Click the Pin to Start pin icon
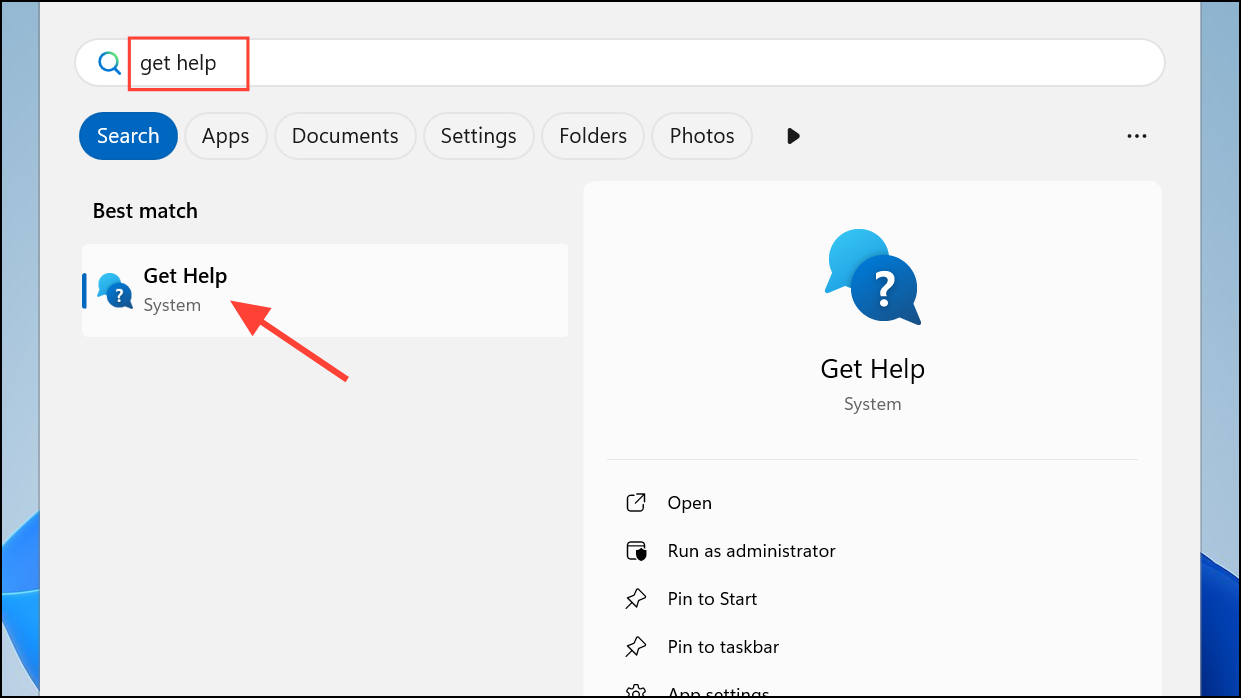Viewport: 1241px width, 698px height. tap(636, 599)
